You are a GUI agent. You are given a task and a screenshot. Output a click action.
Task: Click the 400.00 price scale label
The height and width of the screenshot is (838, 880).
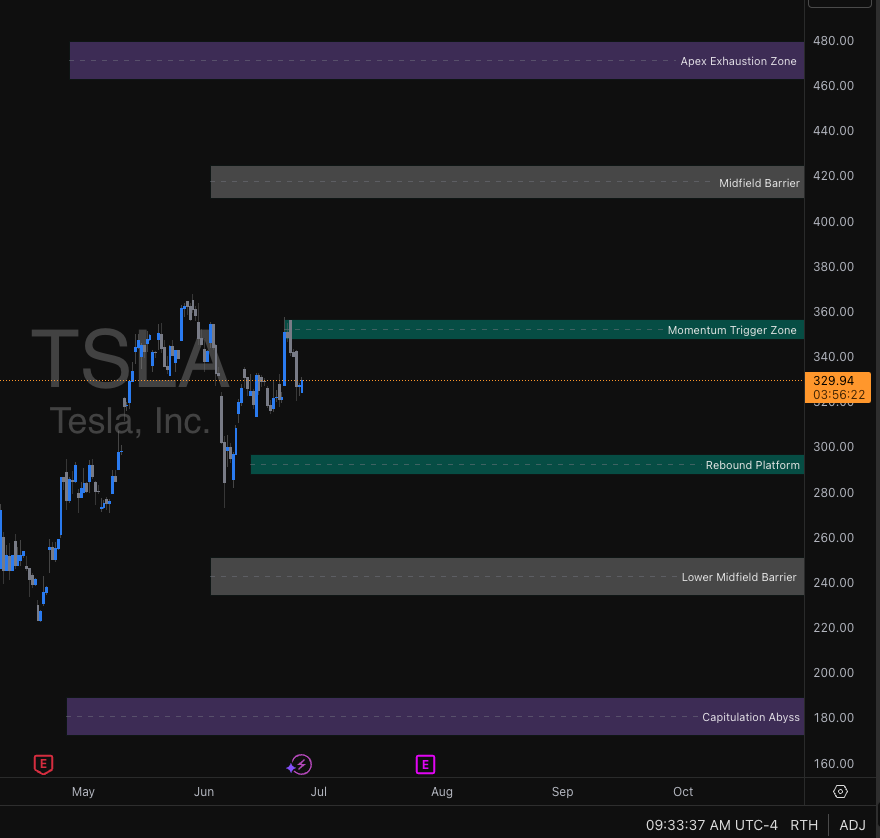(x=833, y=222)
